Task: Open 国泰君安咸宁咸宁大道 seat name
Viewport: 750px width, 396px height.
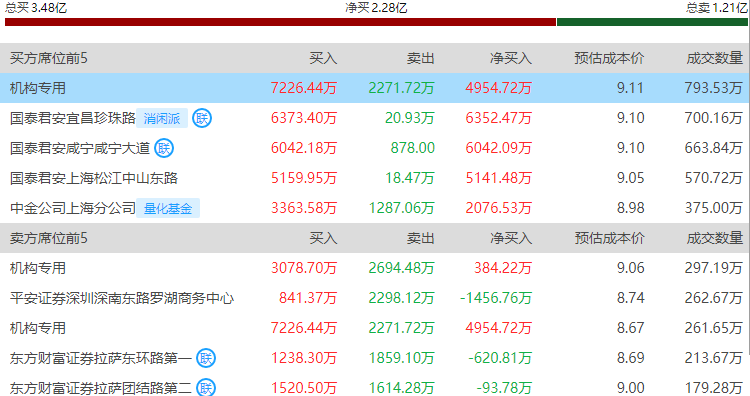Action: coord(80,148)
